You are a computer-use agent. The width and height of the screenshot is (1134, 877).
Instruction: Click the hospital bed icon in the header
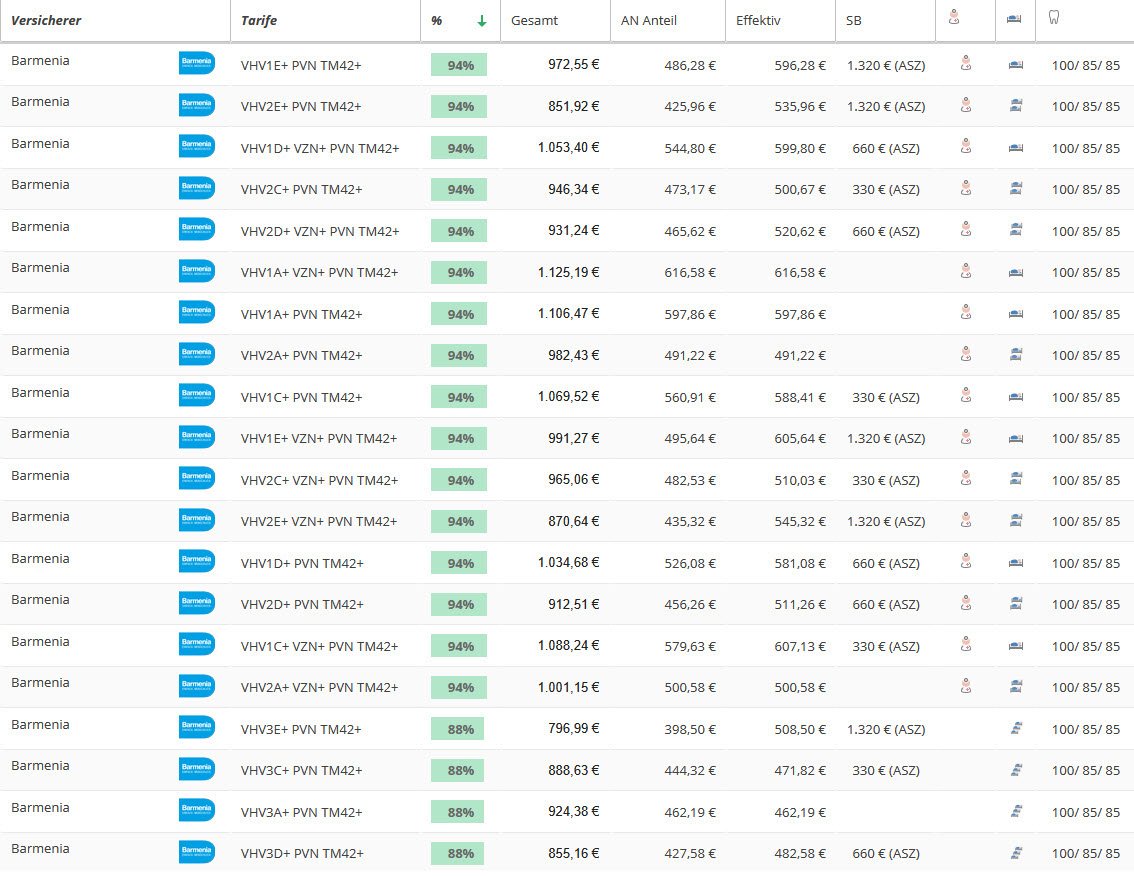point(1015,19)
